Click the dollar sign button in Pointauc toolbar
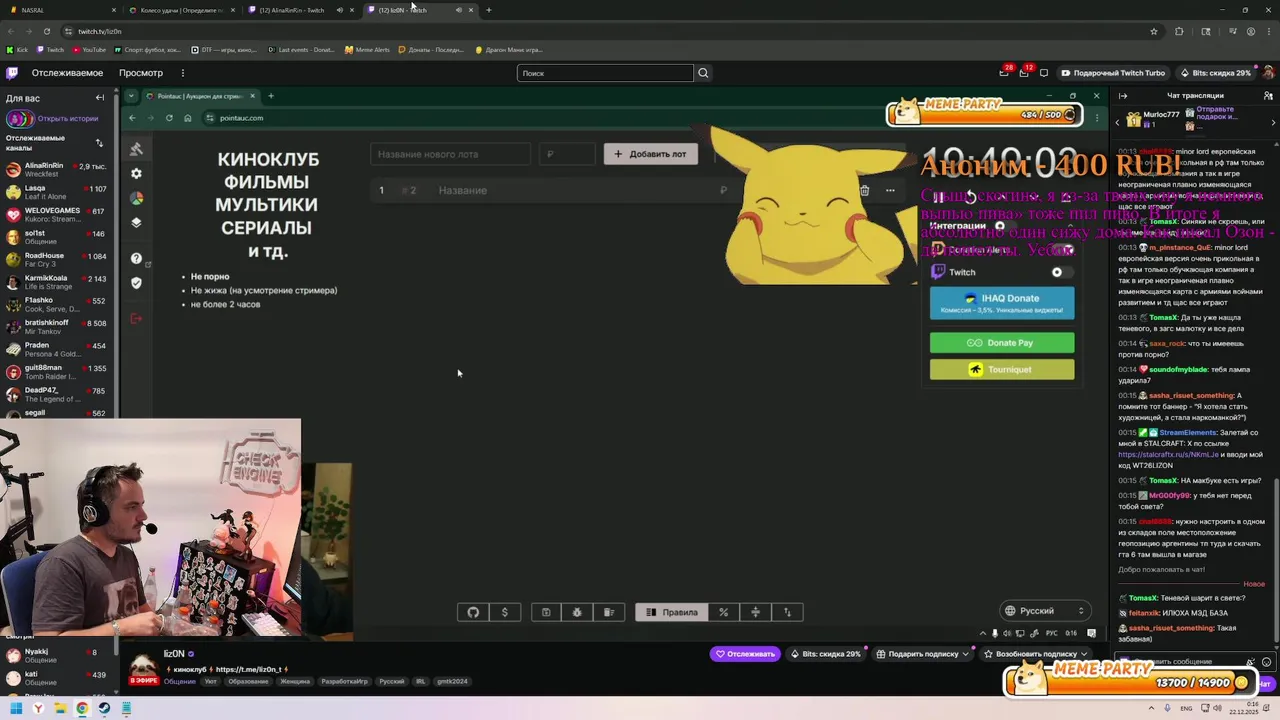Viewport: 1280px width, 720px height. [504, 612]
